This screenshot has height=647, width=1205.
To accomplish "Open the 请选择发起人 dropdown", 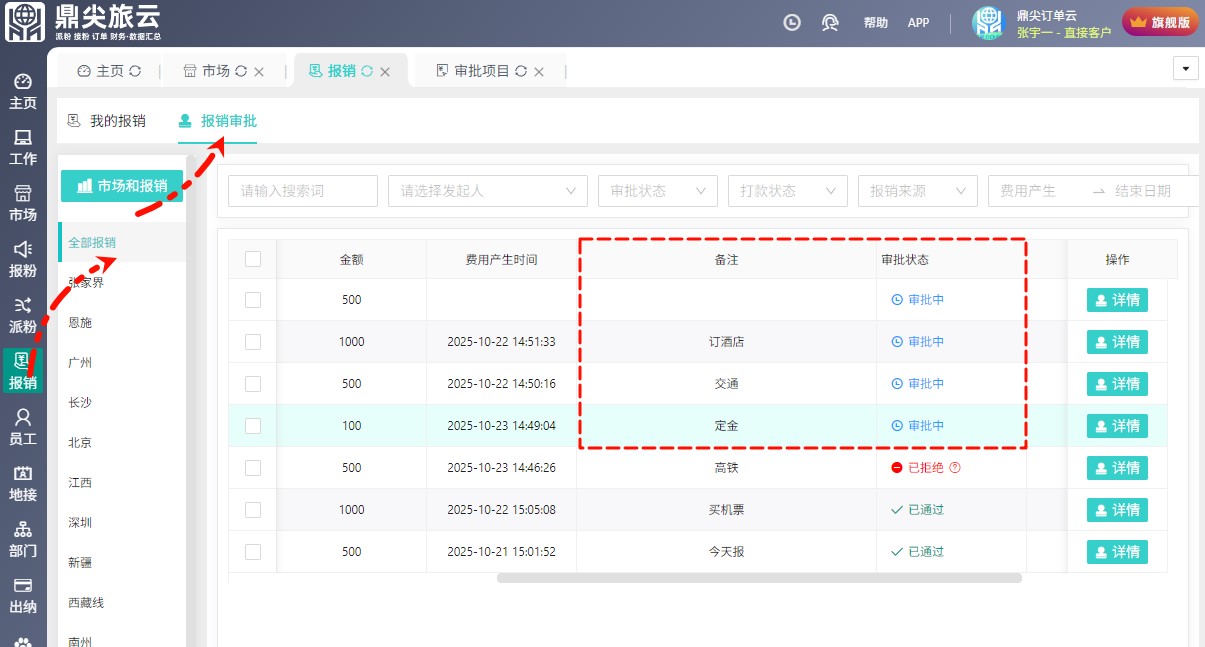I will (487, 191).
